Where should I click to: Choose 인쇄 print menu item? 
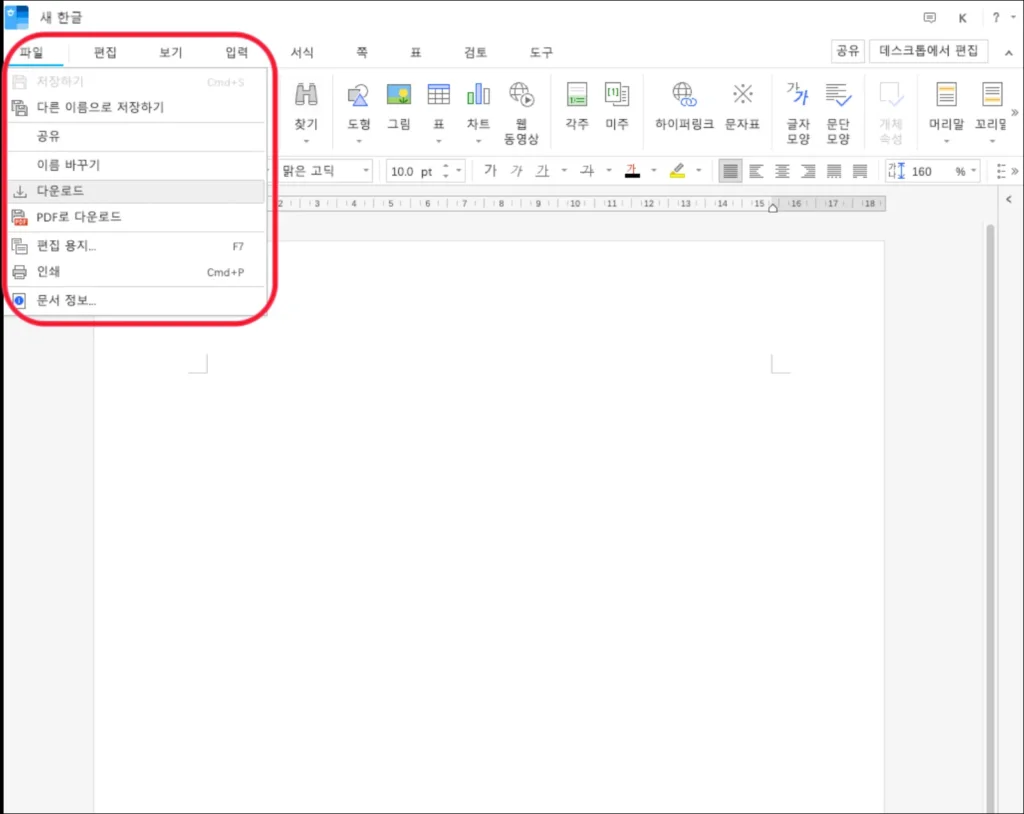coord(137,272)
